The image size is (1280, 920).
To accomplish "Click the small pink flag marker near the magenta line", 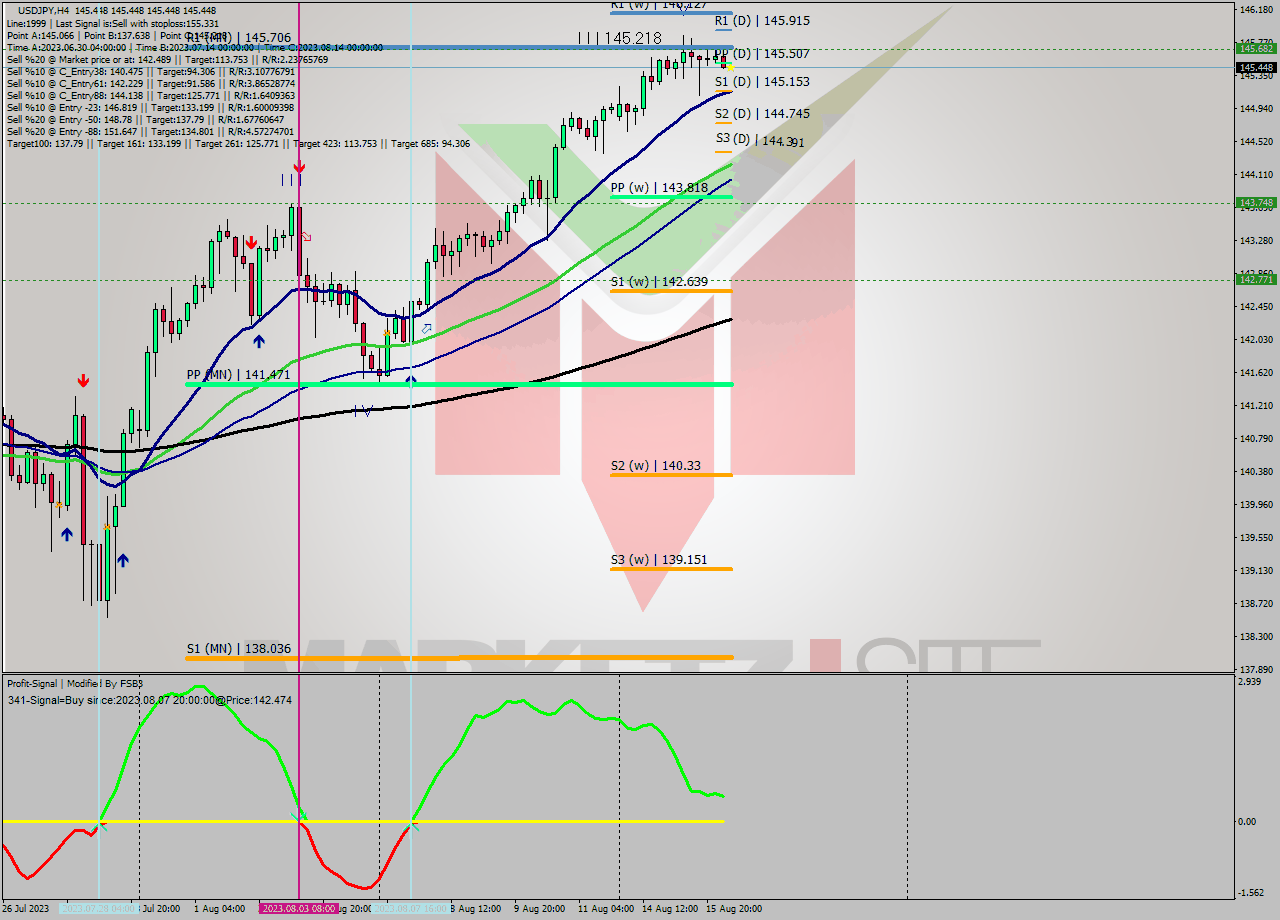I will pyautogui.click(x=306, y=235).
